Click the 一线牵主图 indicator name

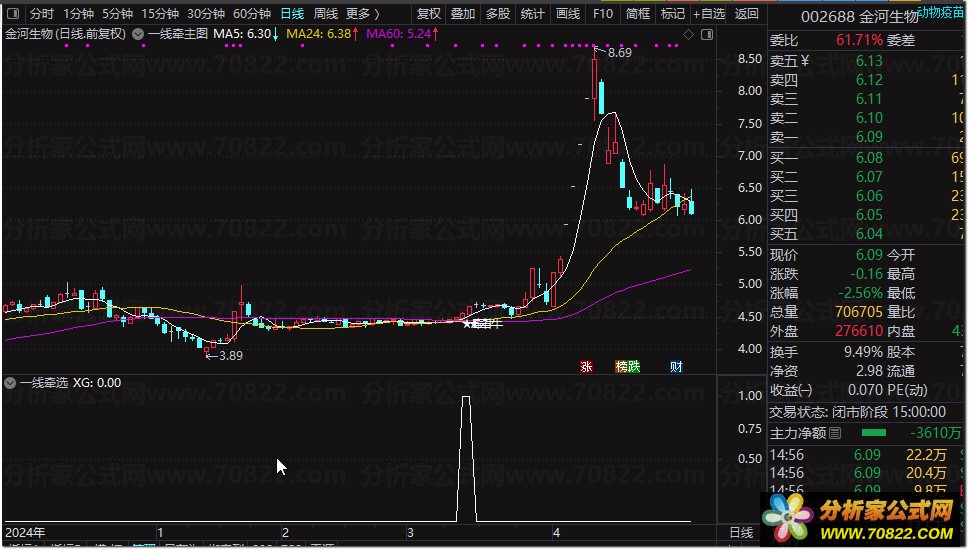click(178, 34)
